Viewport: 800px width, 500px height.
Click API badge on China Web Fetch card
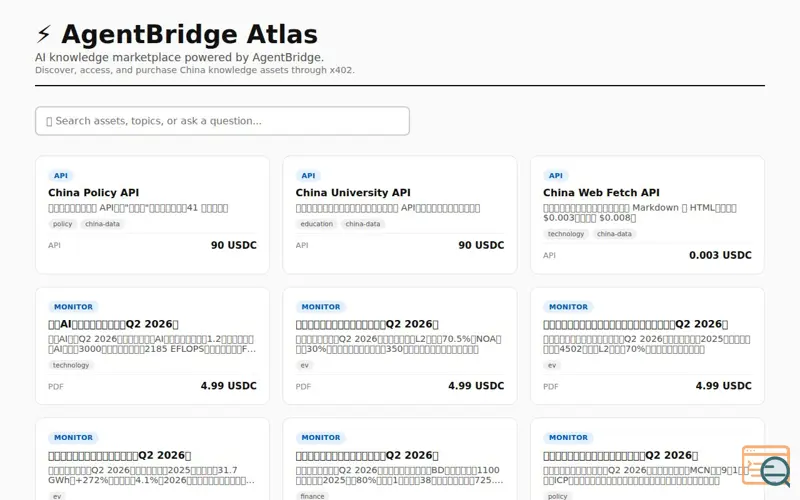pos(556,176)
